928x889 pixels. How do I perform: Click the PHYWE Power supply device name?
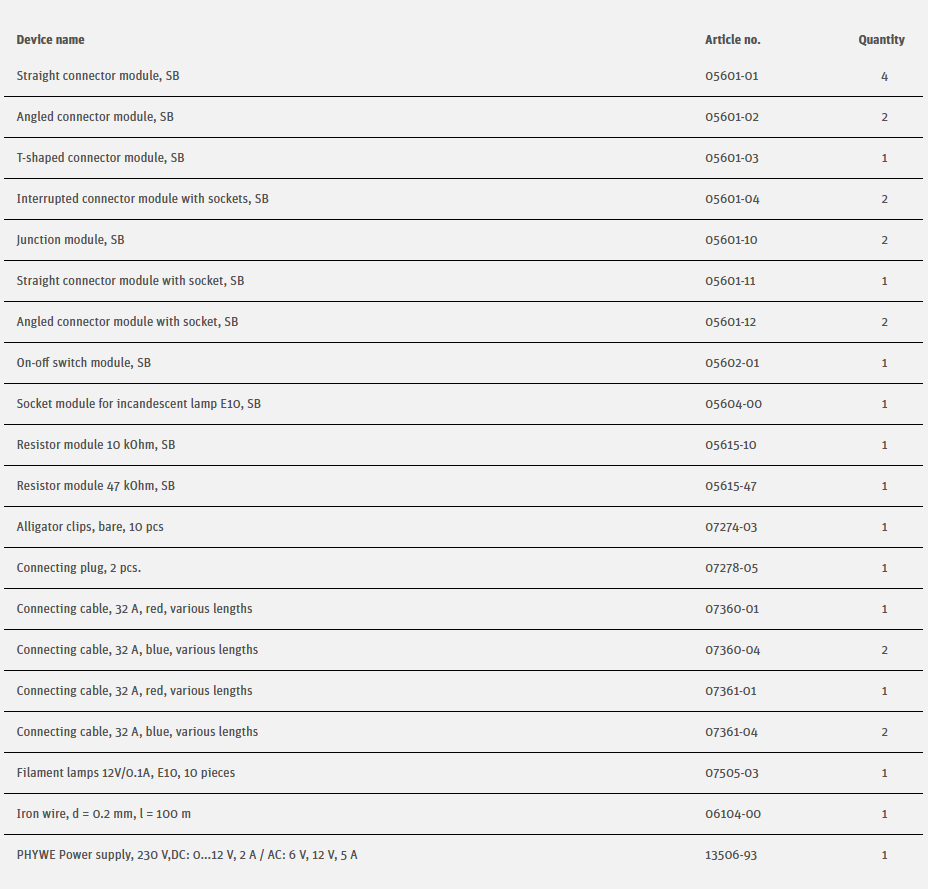[x=187, y=855]
